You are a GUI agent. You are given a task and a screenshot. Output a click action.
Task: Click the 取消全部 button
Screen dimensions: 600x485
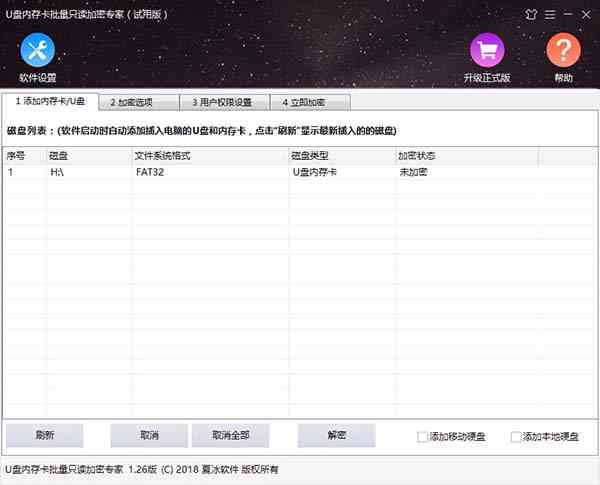pyautogui.click(x=230, y=435)
